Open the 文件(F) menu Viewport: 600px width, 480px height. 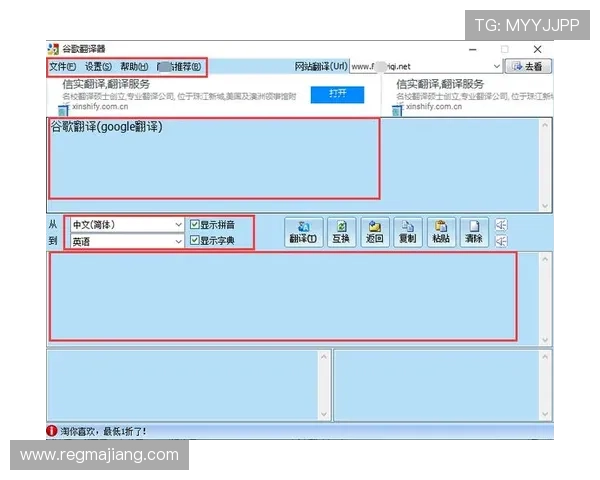point(63,67)
